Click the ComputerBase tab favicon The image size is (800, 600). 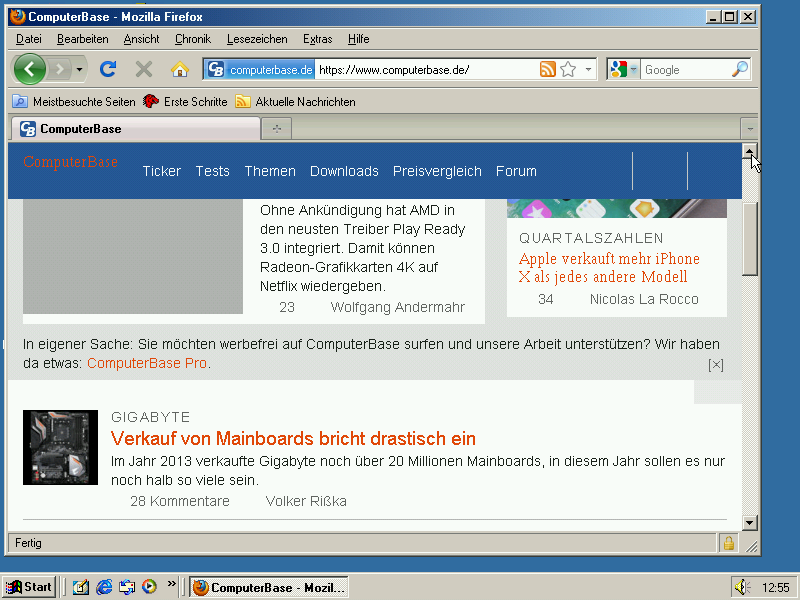point(28,129)
